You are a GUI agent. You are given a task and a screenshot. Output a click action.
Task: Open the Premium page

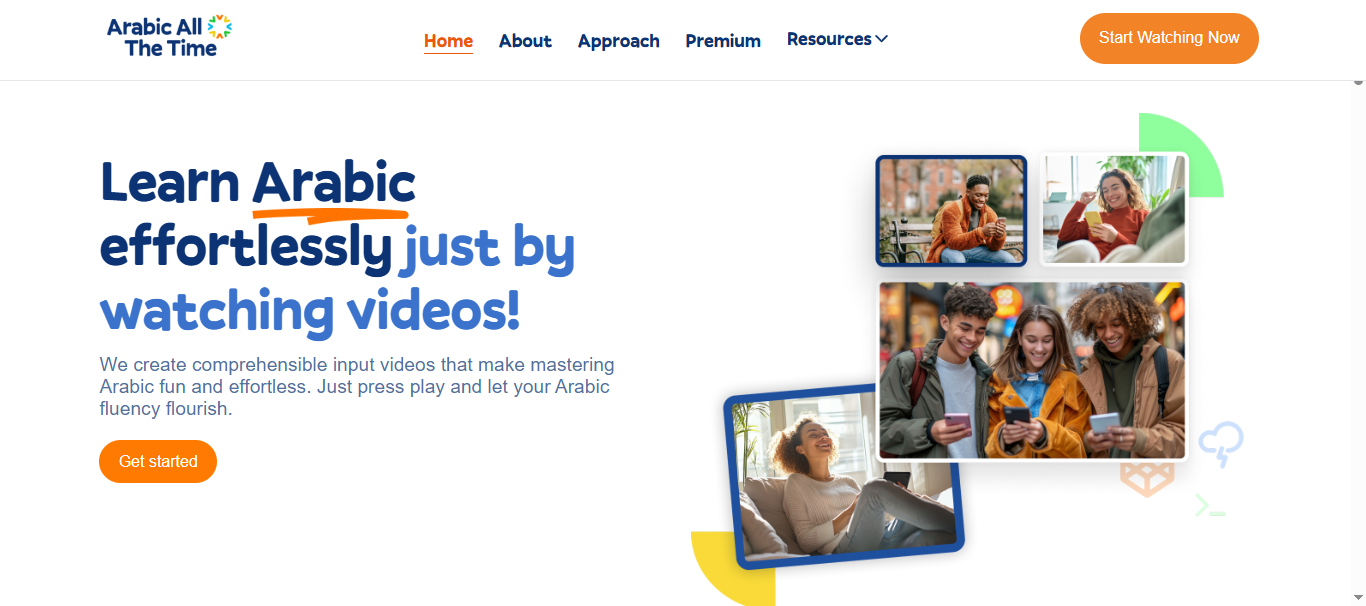[723, 41]
